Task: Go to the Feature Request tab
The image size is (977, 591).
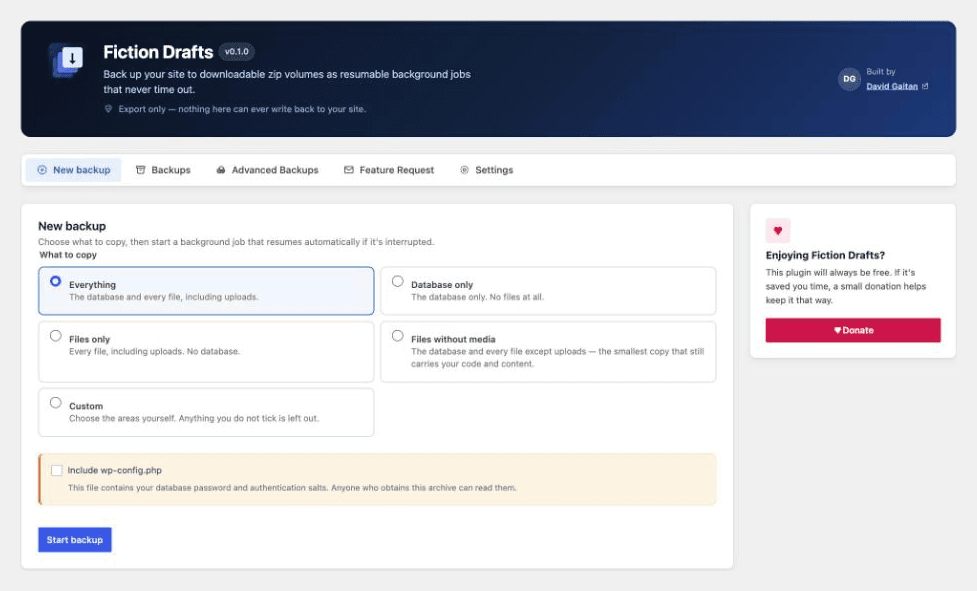Action: [x=389, y=170]
